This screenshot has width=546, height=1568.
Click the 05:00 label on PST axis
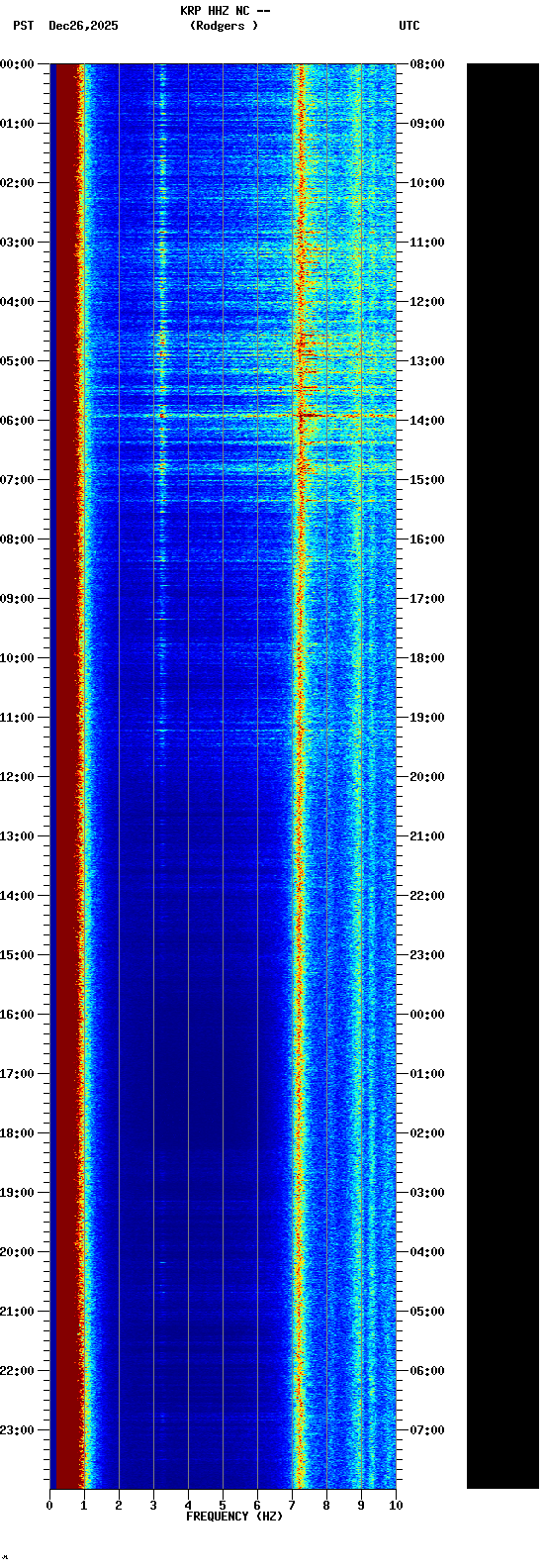[x=17, y=361]
